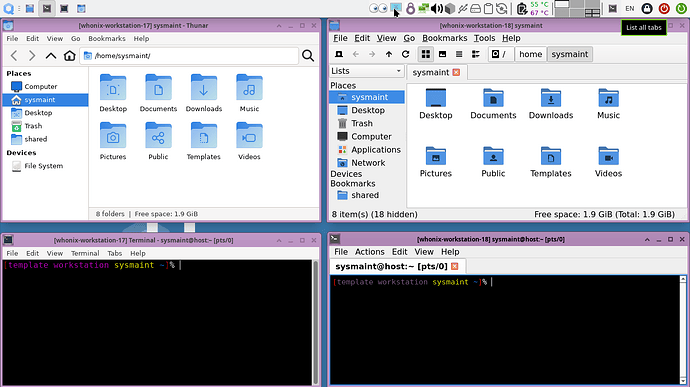Reload the folder in right file manager
Viewport: 690px width, 387px height.
405,54
